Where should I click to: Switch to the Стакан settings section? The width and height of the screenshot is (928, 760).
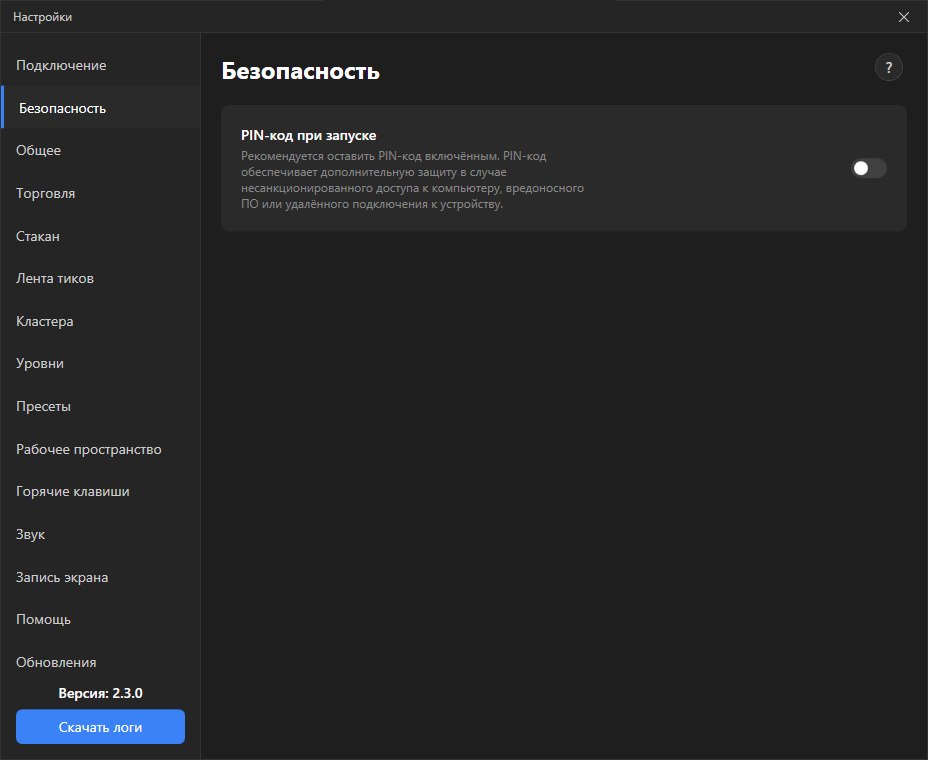tap(101, 236)
